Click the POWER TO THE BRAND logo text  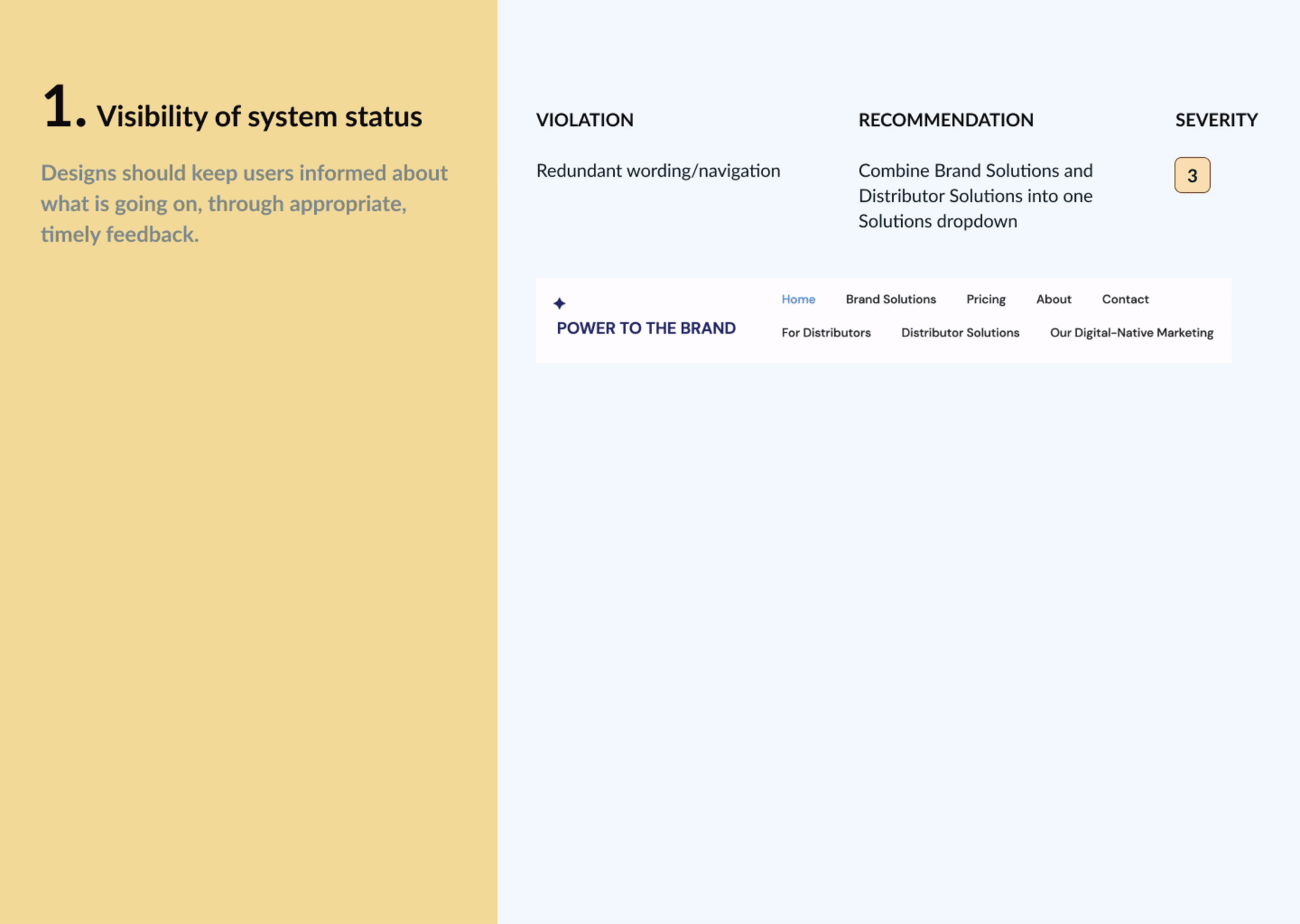click(x=645, y=328)
